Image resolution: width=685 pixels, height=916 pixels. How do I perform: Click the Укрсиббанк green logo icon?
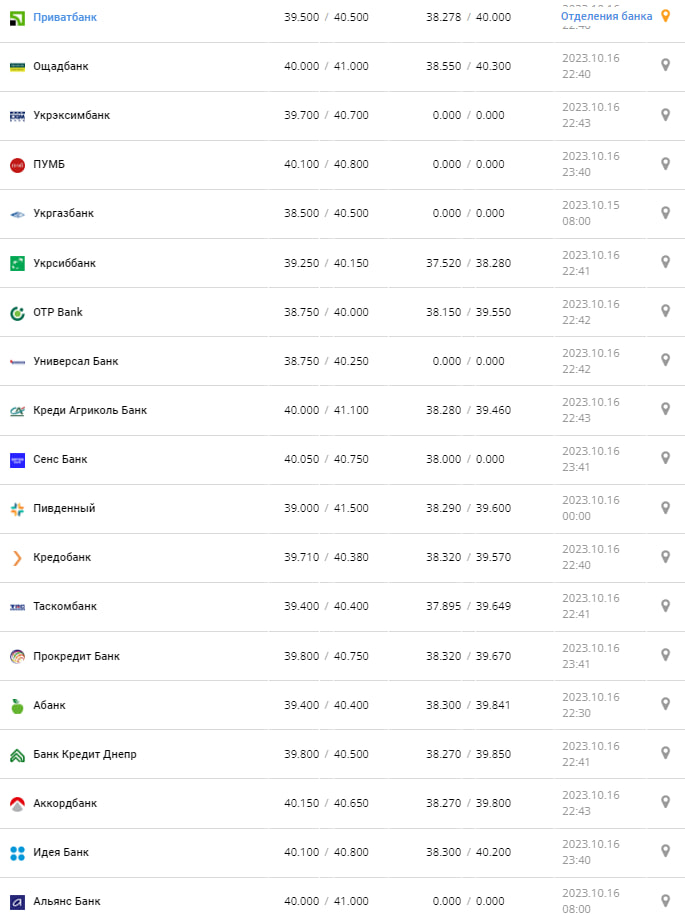tap(17, 263)
